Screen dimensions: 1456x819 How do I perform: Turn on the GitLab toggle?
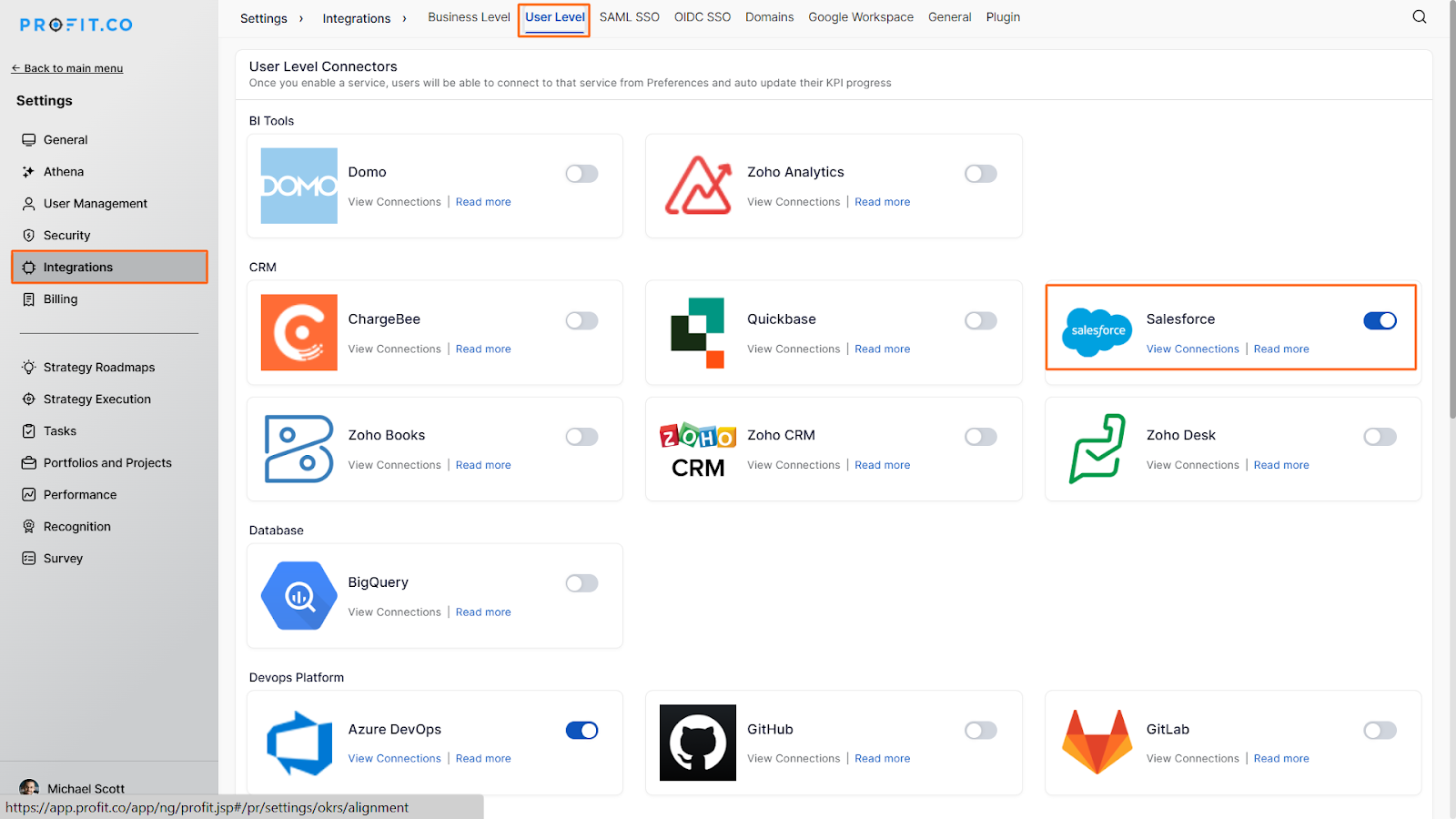[x=1380, y=730]
